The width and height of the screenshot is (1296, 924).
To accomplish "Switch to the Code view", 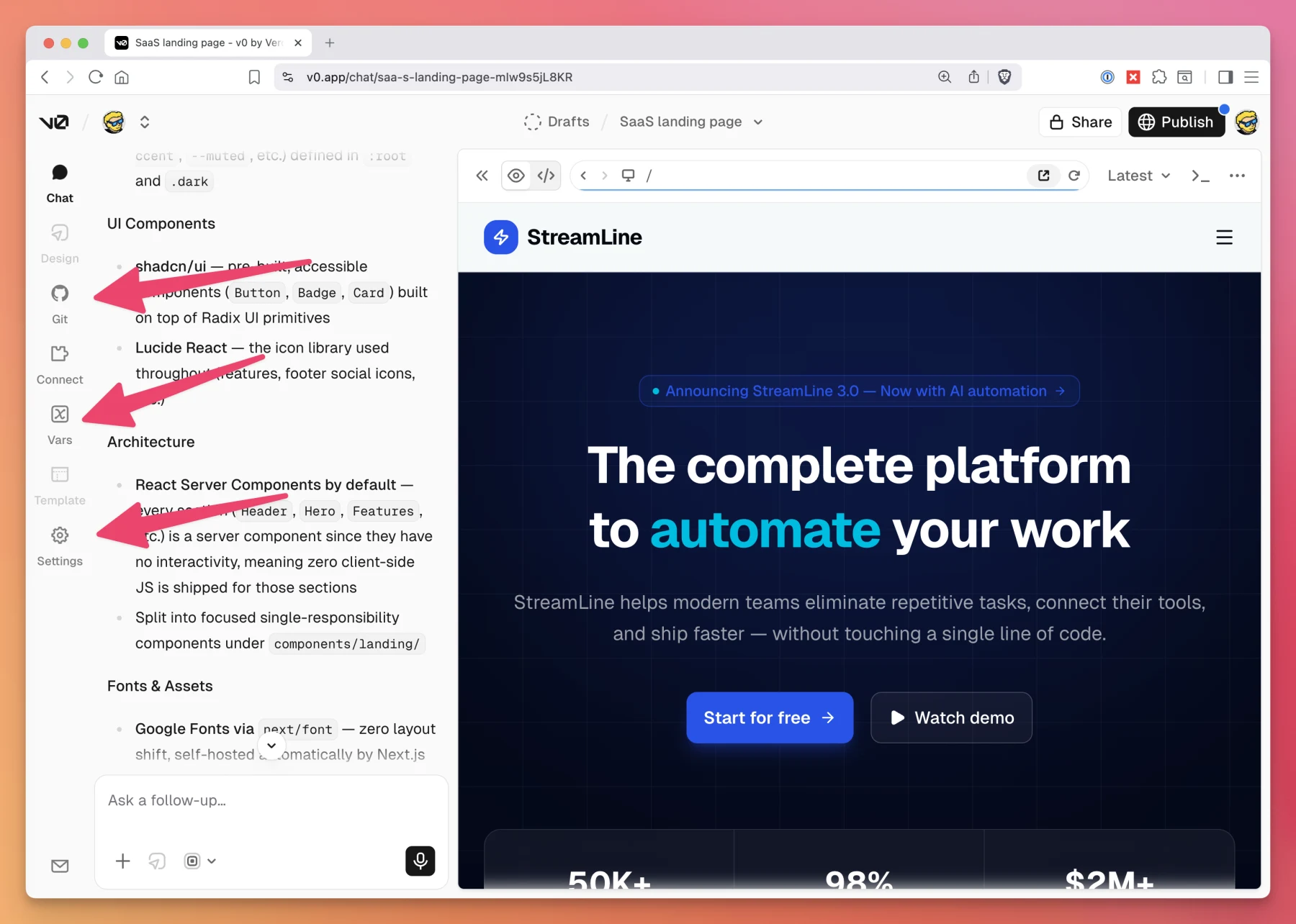I will (x=546, y=176).
